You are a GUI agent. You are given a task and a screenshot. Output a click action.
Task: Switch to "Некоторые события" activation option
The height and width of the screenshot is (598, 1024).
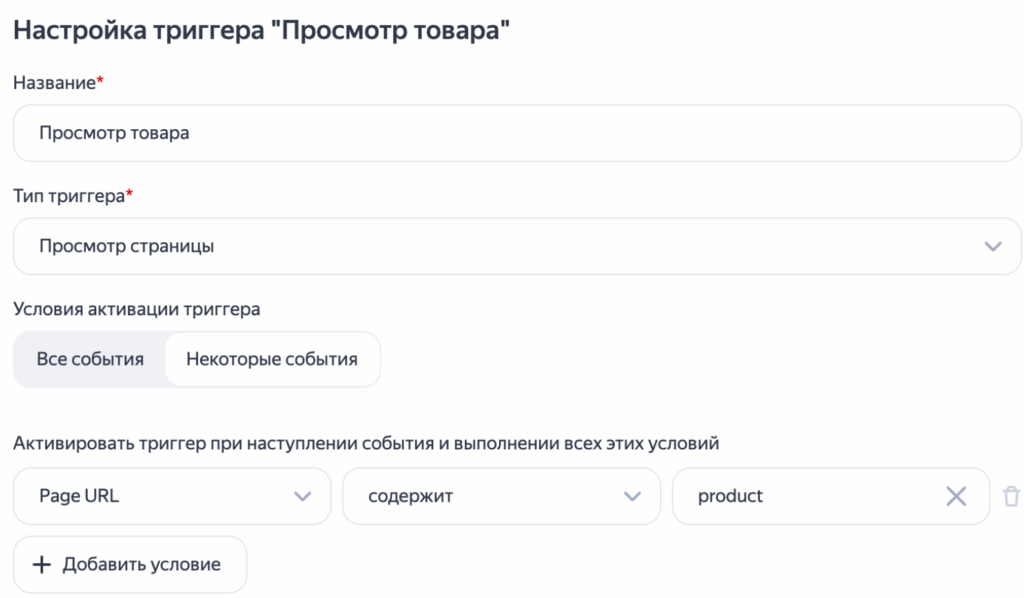coord(272,358)
